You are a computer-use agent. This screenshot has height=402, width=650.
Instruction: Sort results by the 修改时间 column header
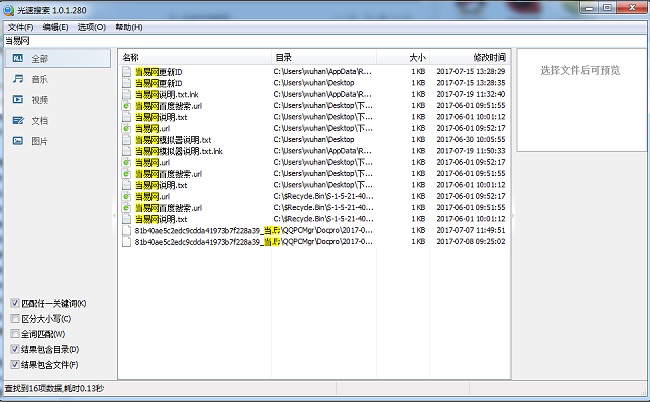pyautogui.click(x=476, y=58)
